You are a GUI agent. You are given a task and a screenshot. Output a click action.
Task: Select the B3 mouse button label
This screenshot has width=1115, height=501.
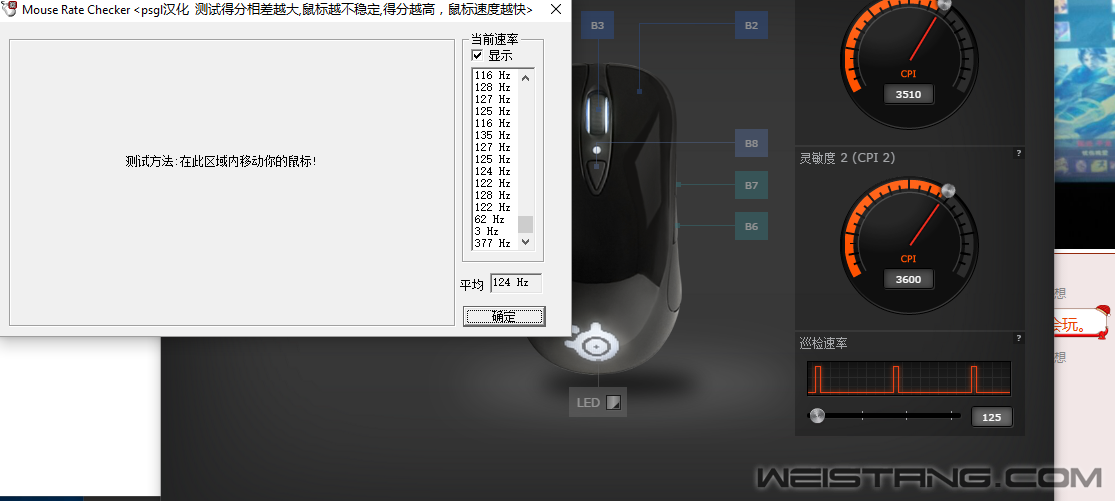pyautogui.click(x=597, y=26)
